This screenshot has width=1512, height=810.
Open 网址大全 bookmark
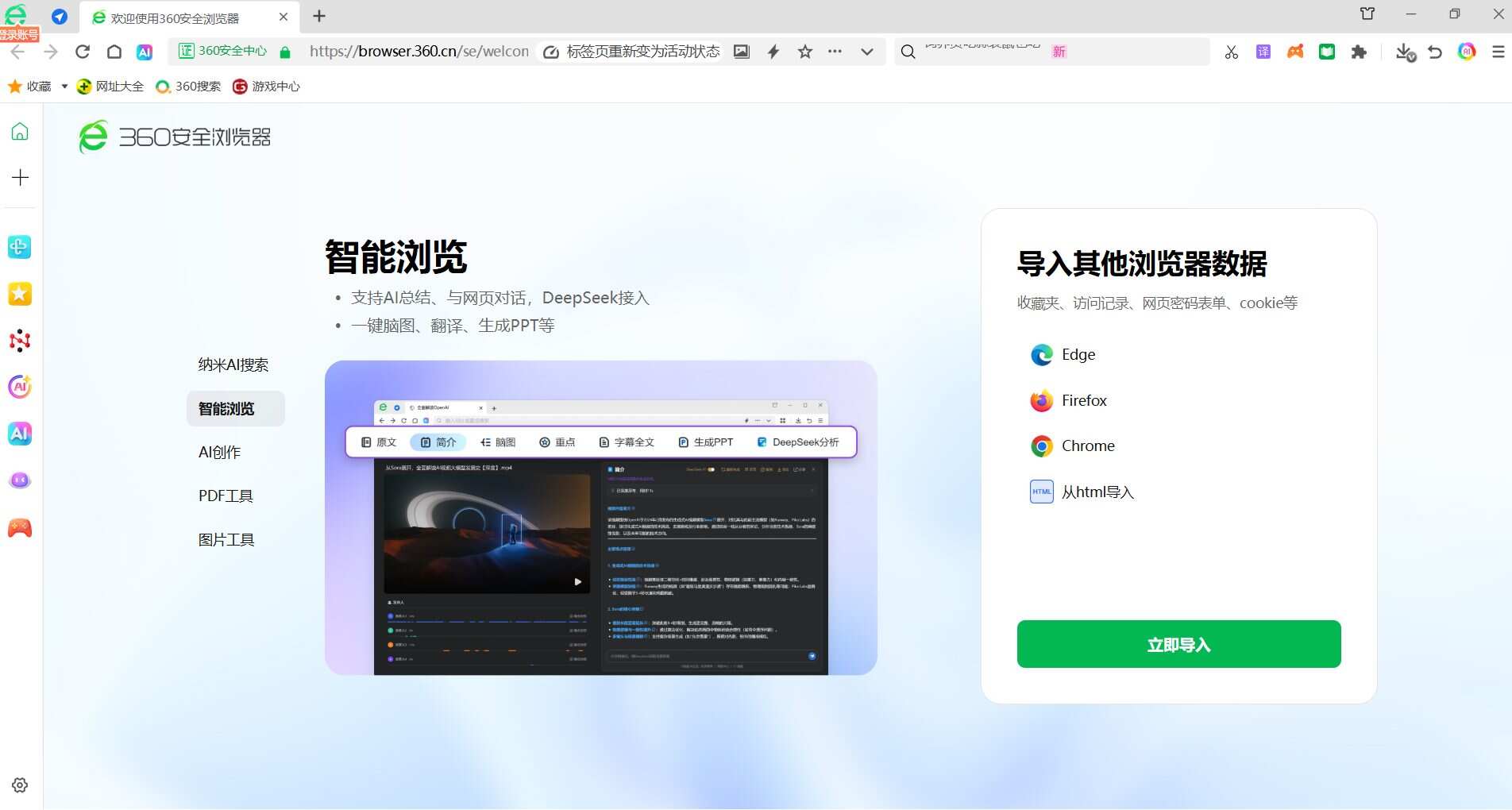110,87
